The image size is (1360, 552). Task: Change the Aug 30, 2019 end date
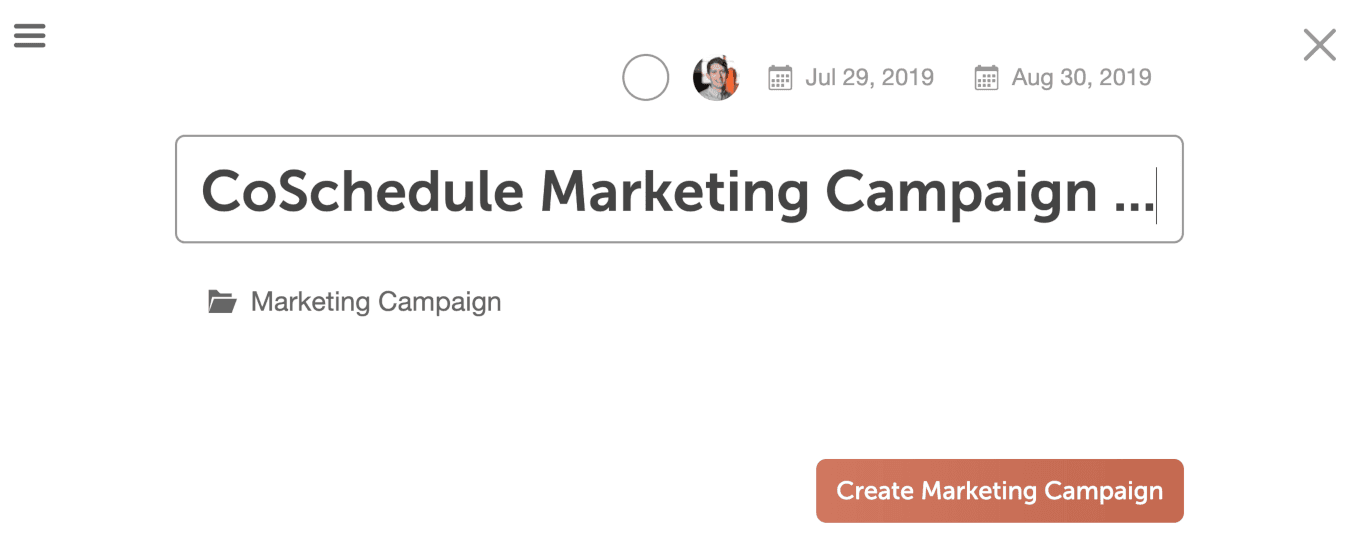(x=1081, y=77)
